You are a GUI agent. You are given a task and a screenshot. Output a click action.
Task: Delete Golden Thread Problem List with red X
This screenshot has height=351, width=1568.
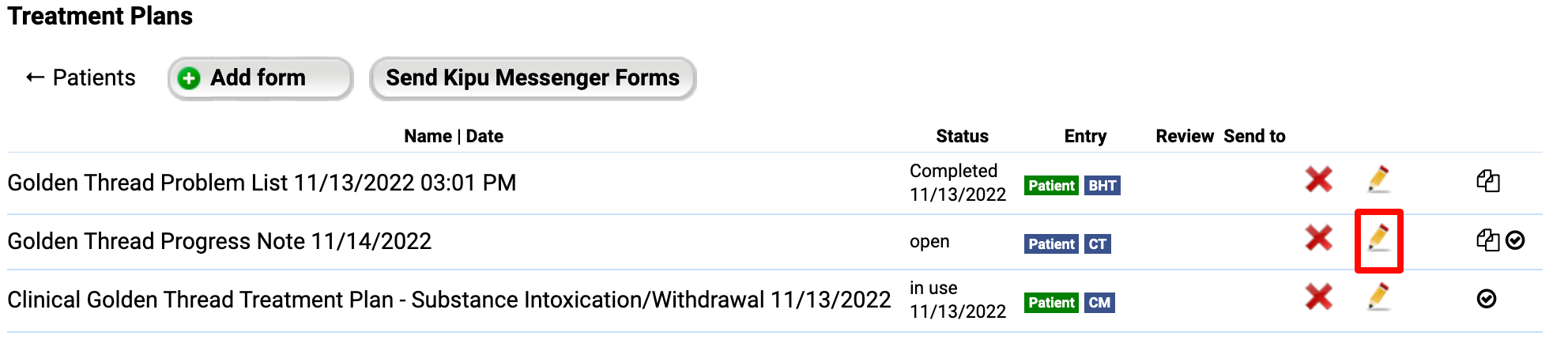[1318, 179]
